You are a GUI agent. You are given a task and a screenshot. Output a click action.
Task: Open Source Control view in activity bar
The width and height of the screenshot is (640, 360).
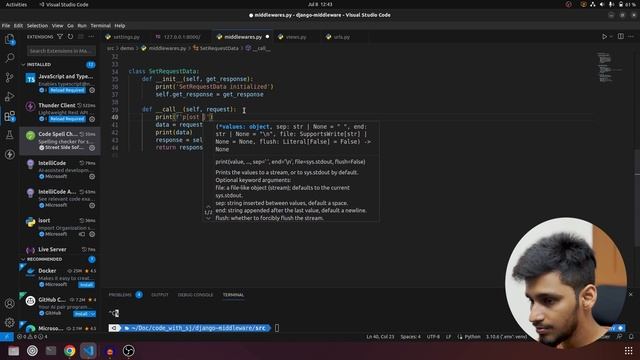[9, 77]
